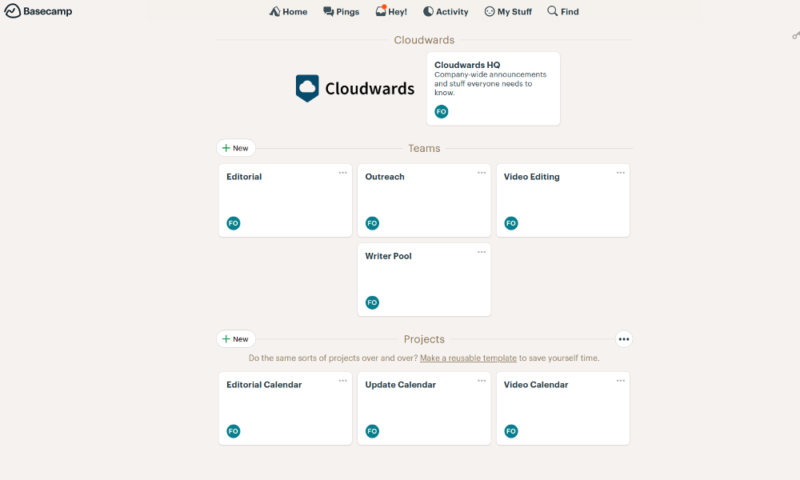Click the Cloudwards shield cloud logo

click(307, 88)
